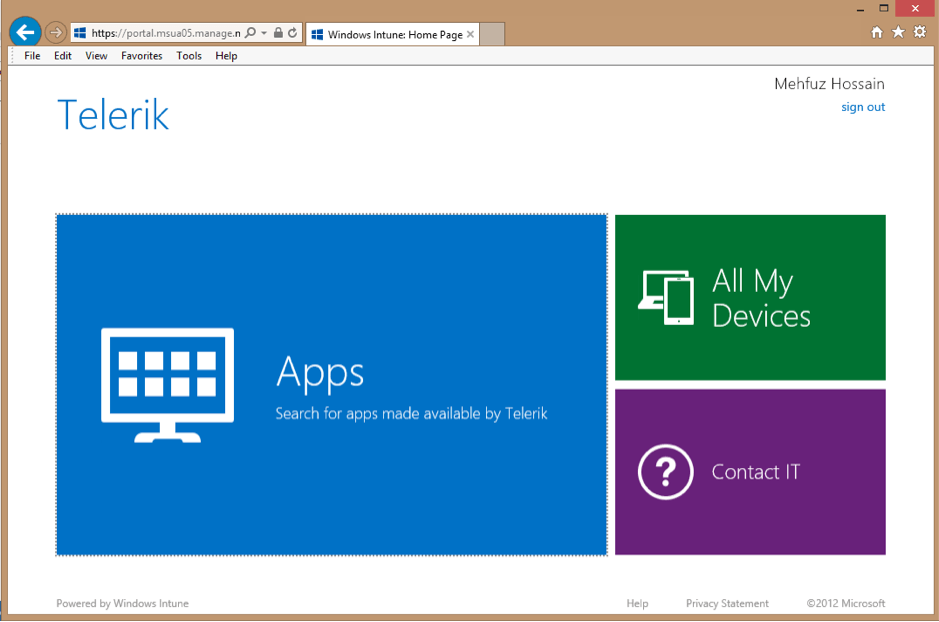Expand the address bar dropdown arrow
This screenshot has height=622, width=939.
(x=264, y=33)
